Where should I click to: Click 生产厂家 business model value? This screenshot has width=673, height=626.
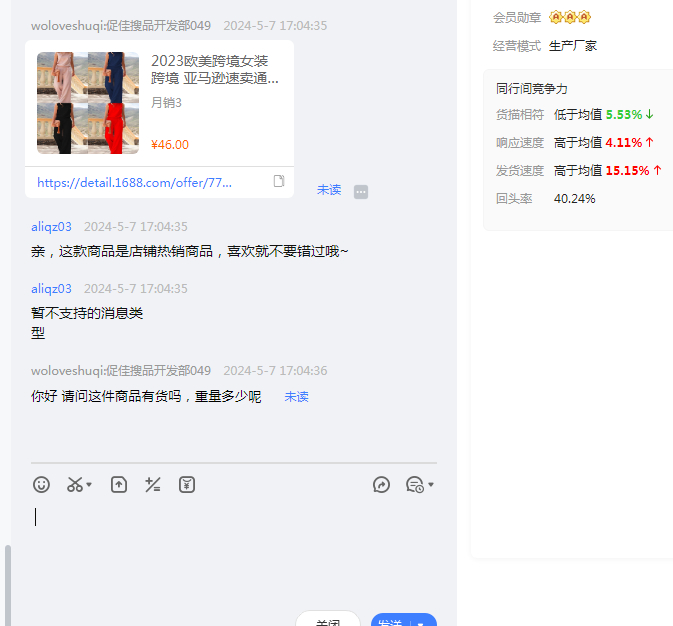coord(573,46)
